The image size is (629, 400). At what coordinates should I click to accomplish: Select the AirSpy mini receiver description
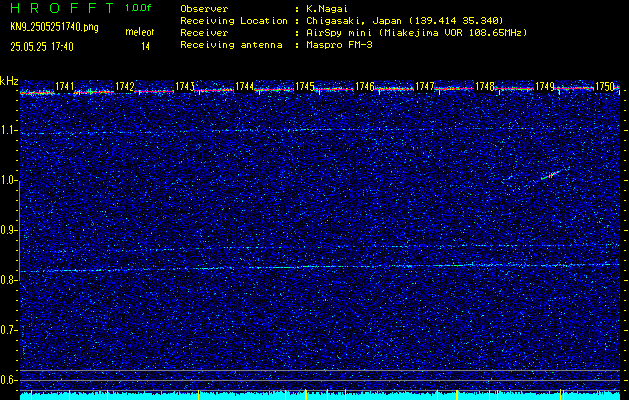pyautogui.click(x=416, y=33)
